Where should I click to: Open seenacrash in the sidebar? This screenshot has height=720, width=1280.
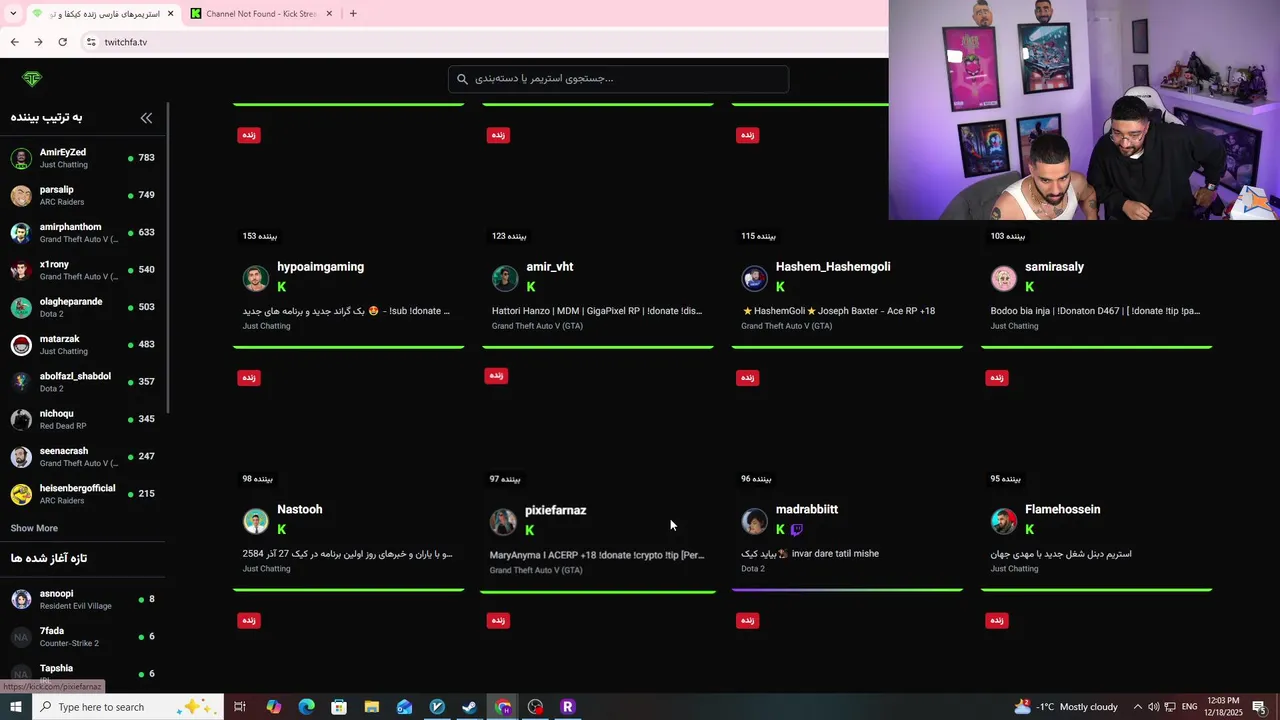(83, 457)
